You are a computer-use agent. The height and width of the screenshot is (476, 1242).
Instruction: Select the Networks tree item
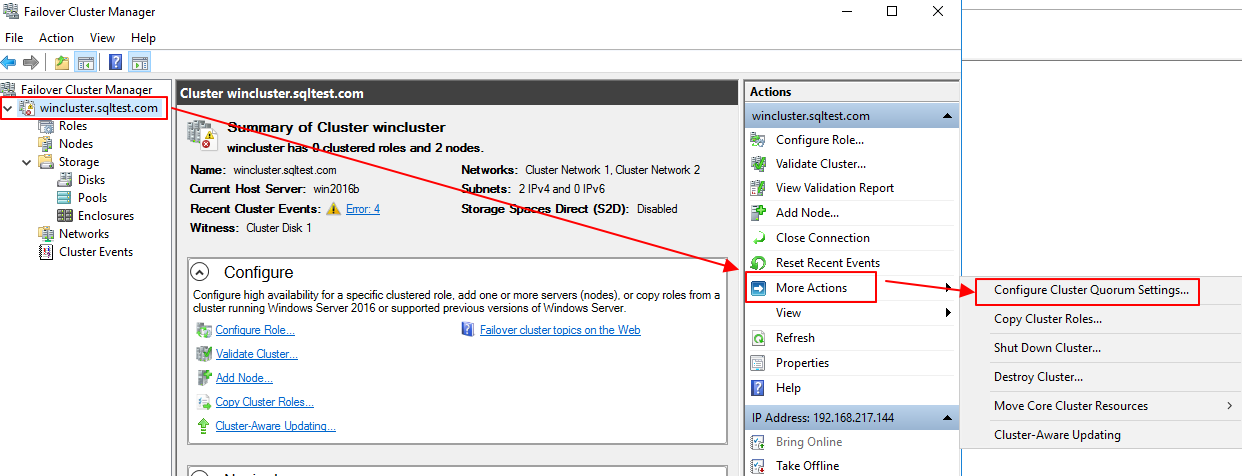click(84, 234)
